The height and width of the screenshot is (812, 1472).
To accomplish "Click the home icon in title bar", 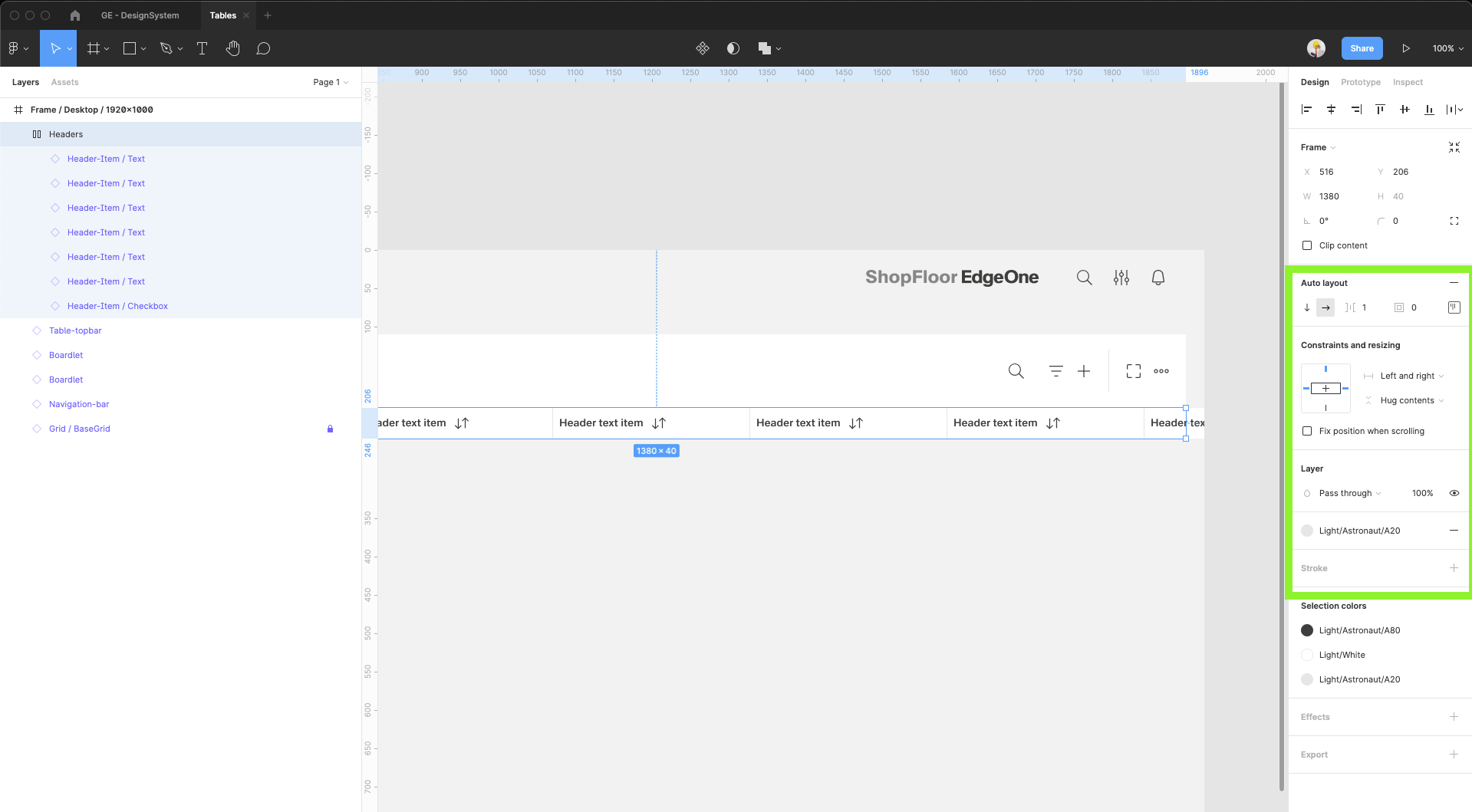I will coord(75,15).
